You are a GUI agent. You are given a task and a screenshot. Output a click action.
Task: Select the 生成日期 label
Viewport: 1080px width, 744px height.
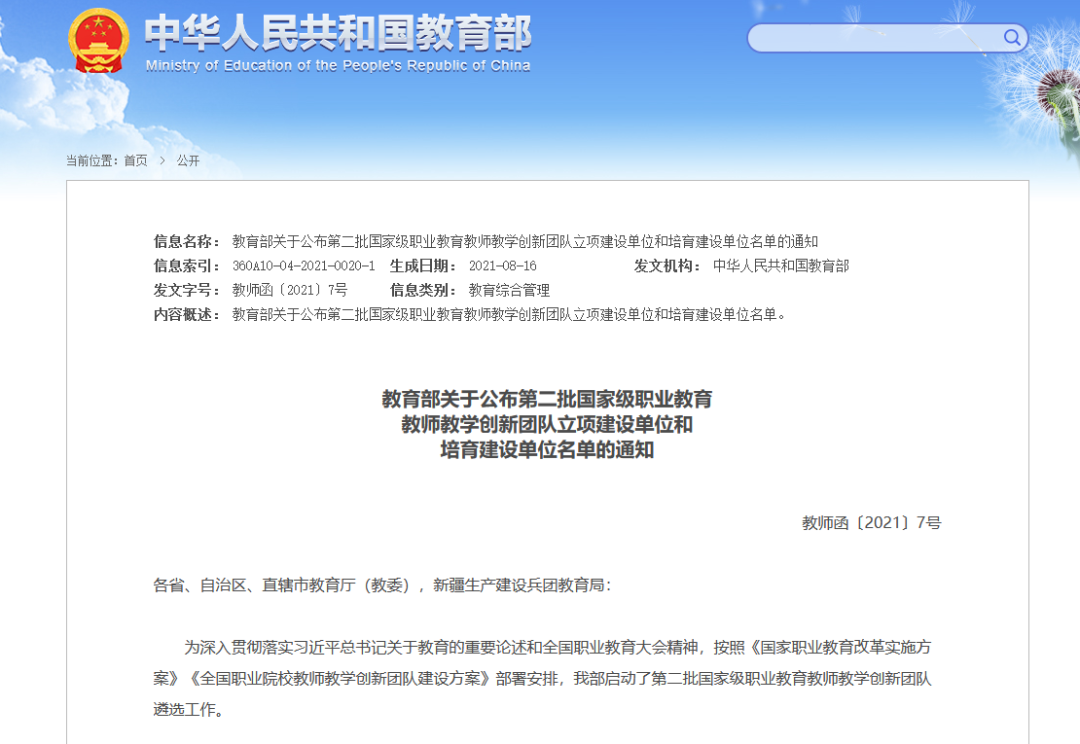(423, 266)
